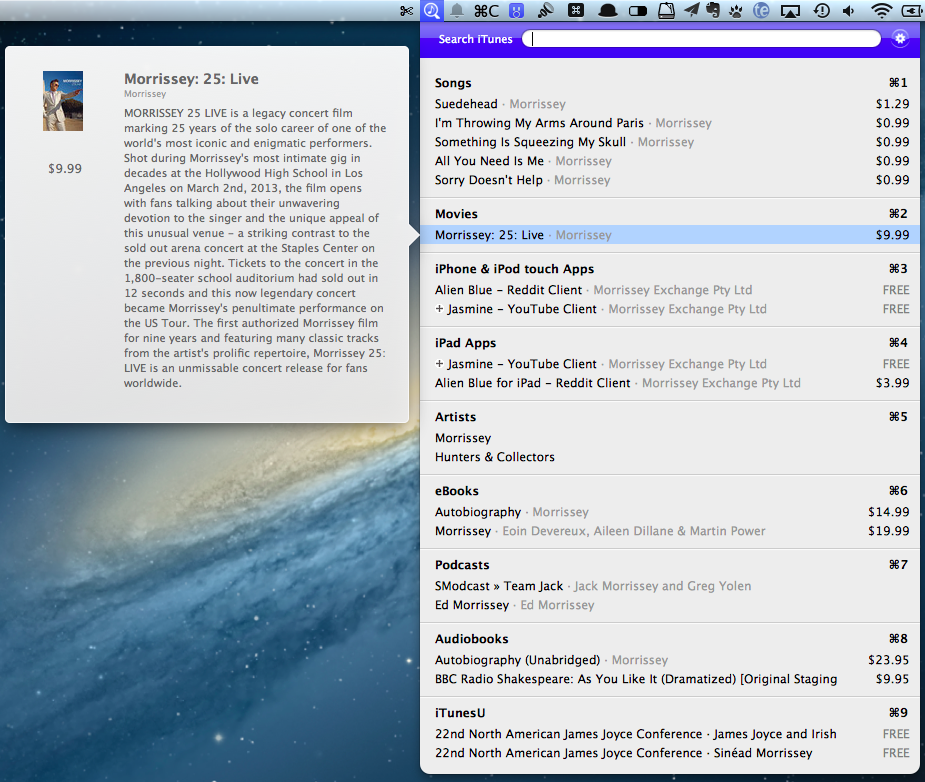
Task: Click the ⌘C clipboard menu bar item
Action: click(x=486, y=11)
